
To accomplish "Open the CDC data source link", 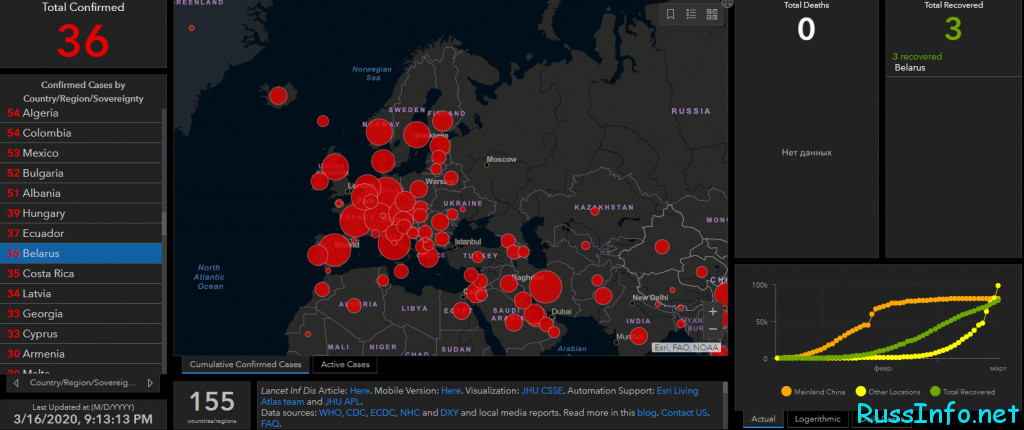I will pyautogui.click(x=355, y=413).
